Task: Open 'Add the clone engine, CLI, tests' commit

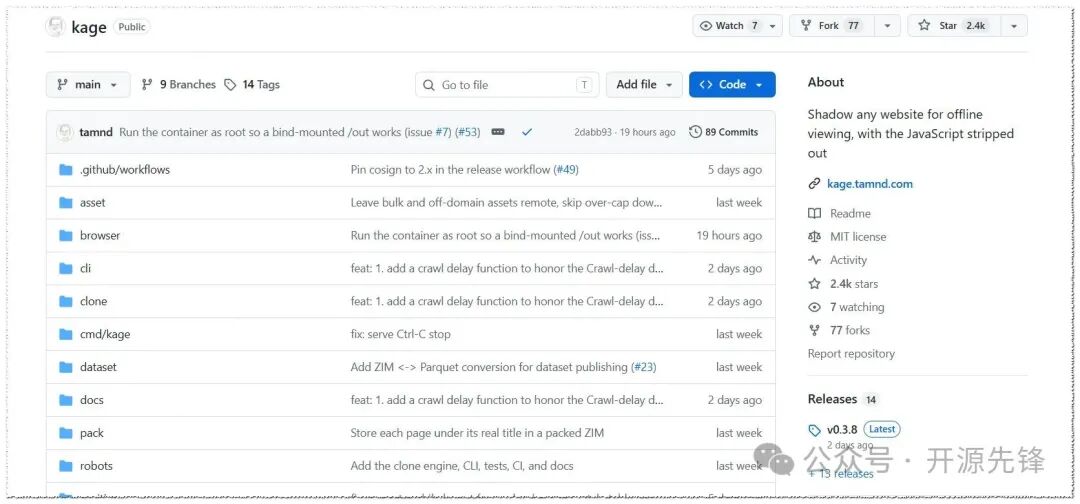Action: tap(461, 466)
